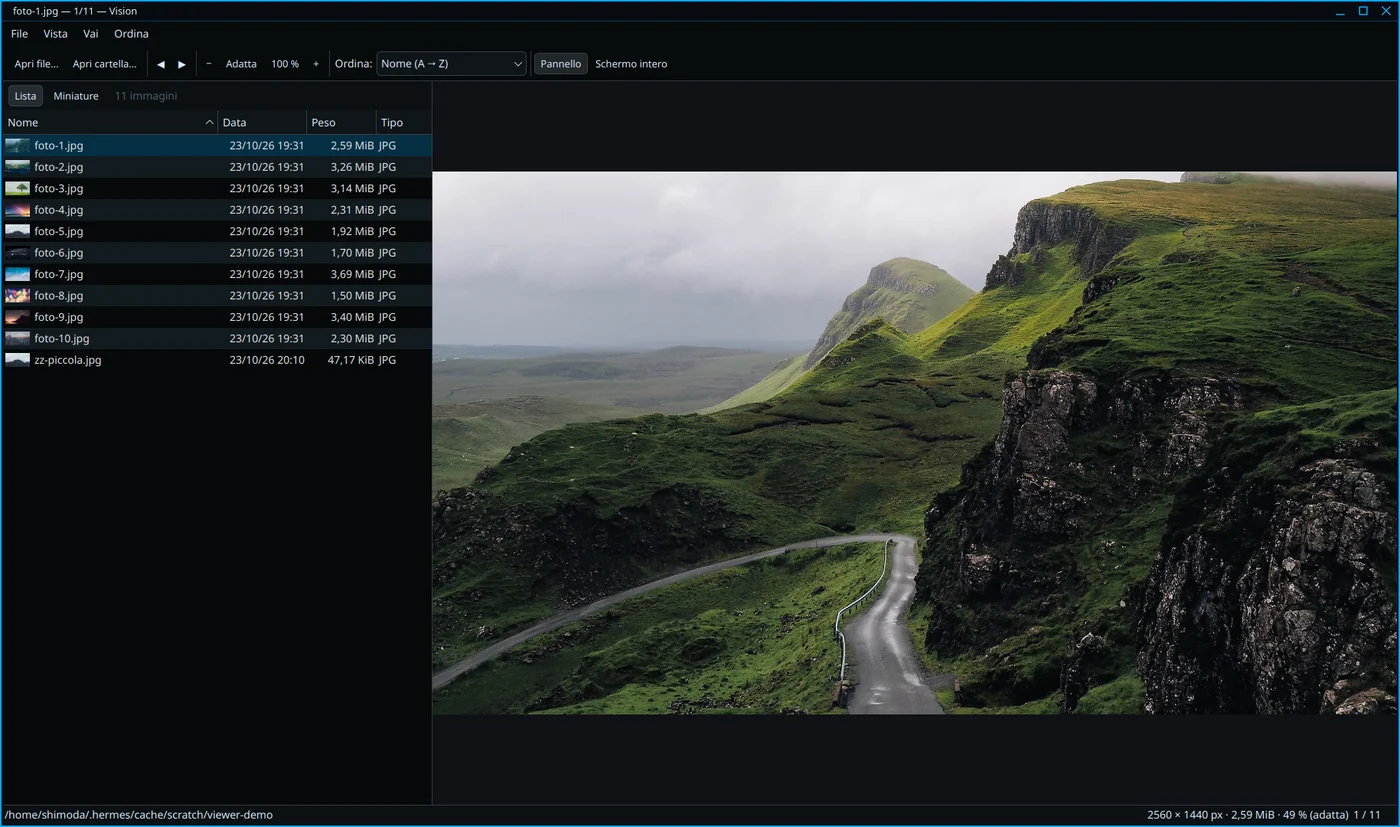
Task: Click the 3,69 MiB size cell
Action: (352, 274)
